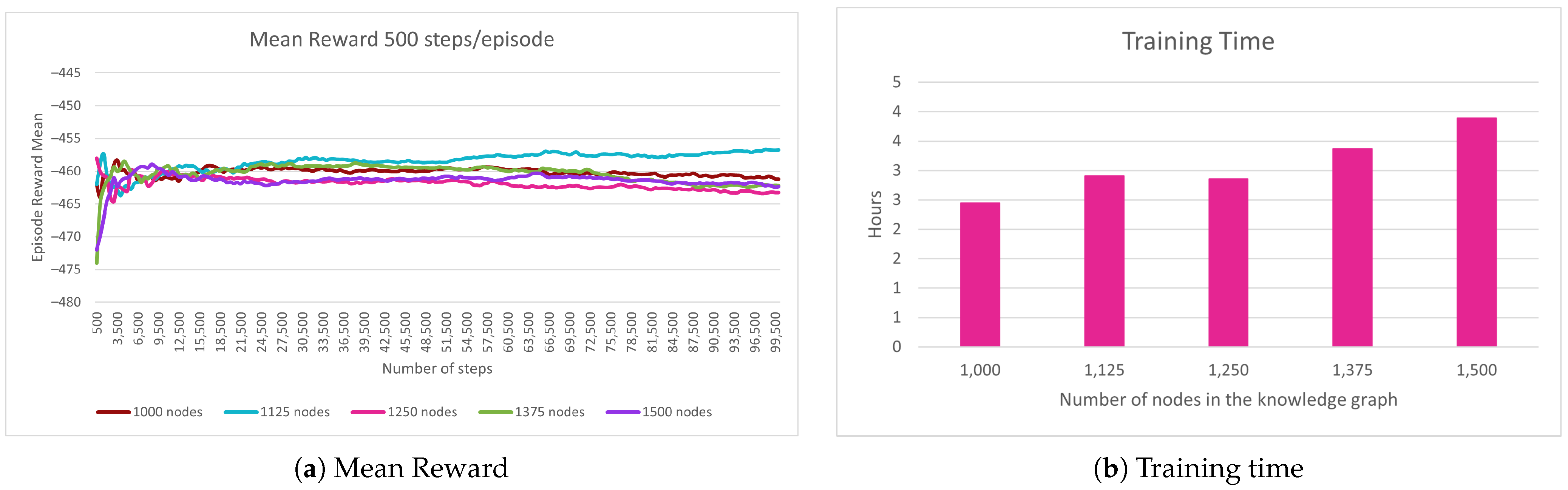Select the 1,250 nodes training time bar
This screenshot has width=1568, height=490.
[1228, 262]
